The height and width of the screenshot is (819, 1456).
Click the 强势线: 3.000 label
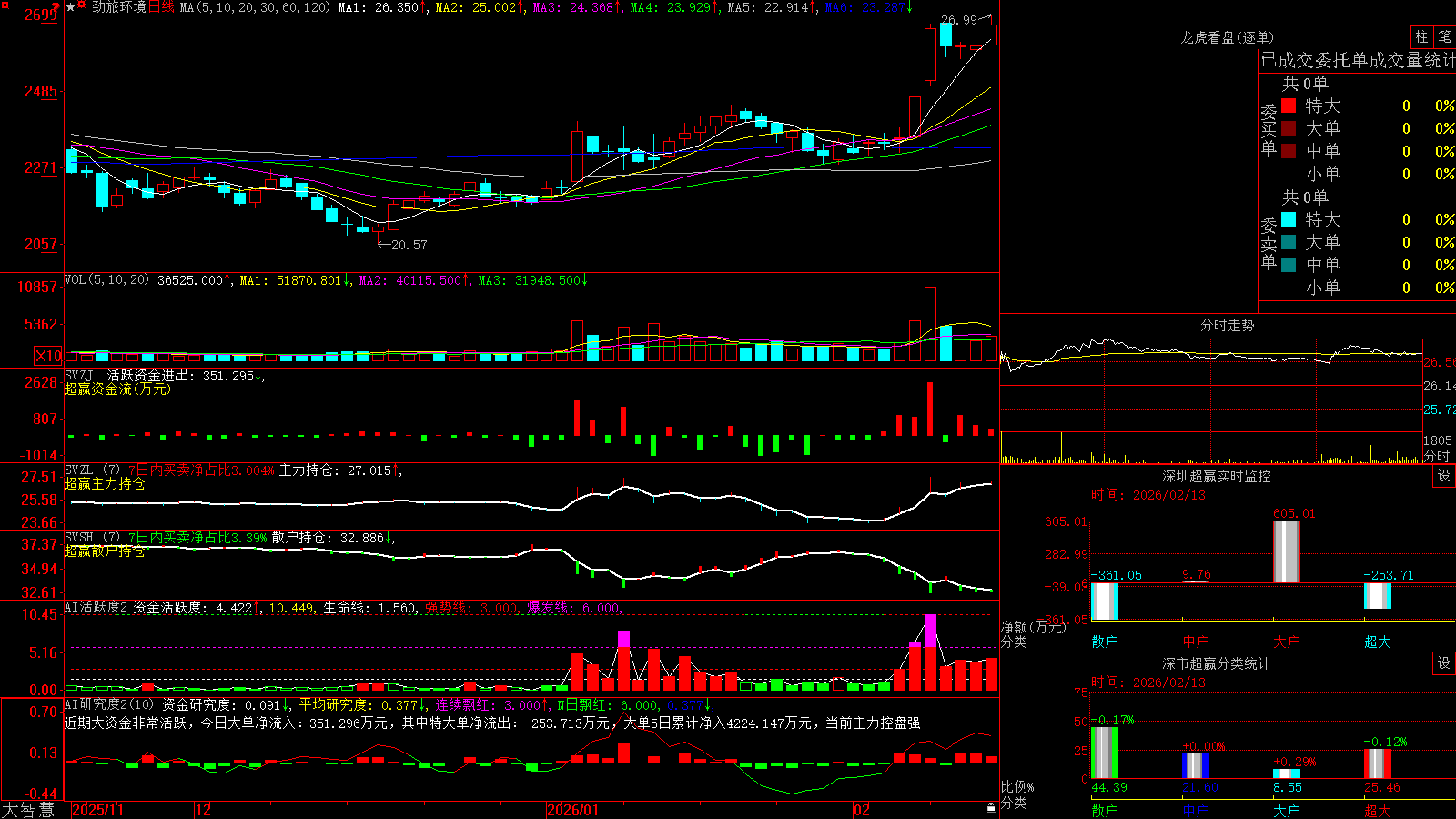(x=470, y=608)
